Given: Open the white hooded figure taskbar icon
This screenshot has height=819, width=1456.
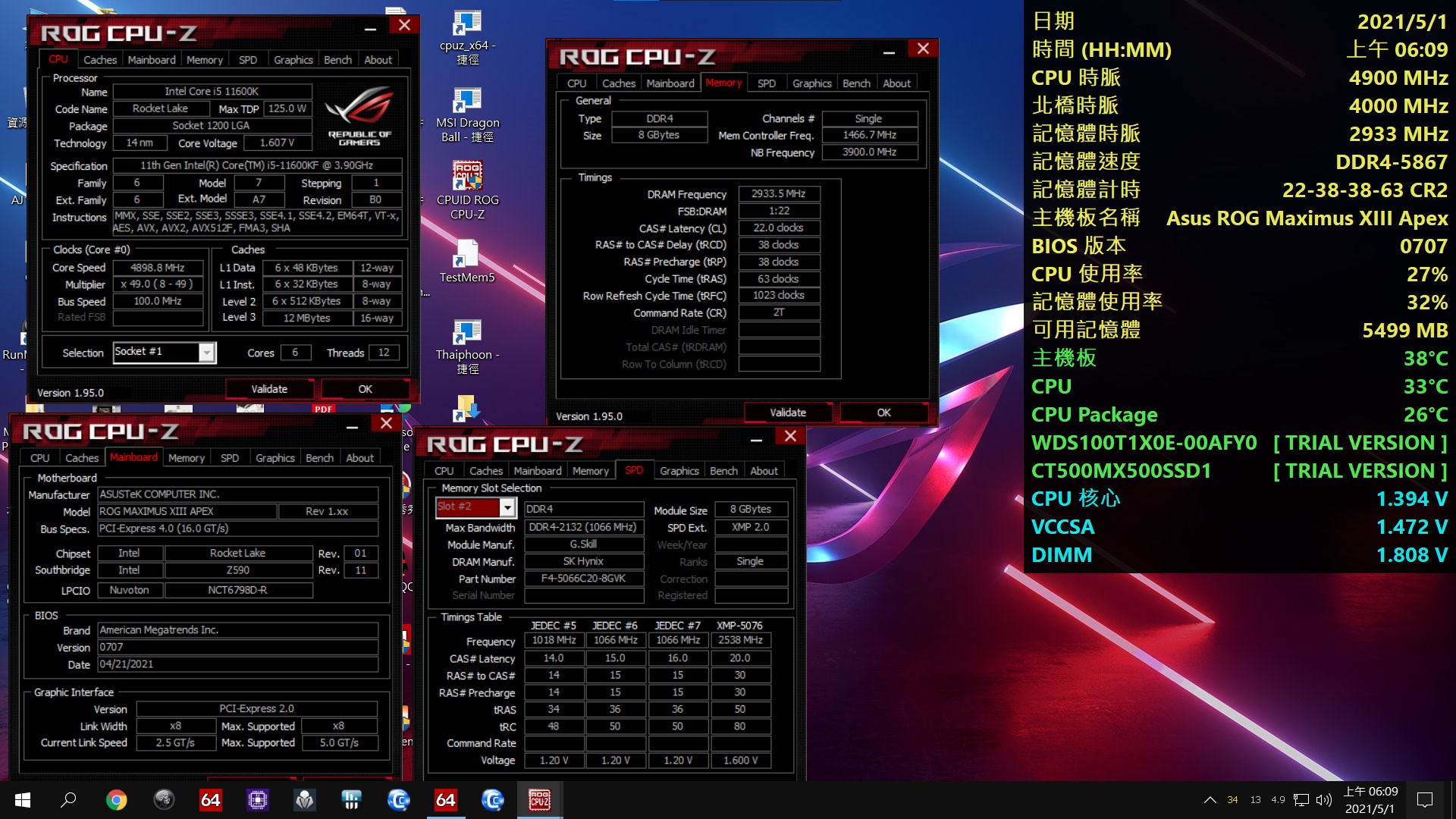Looking at the screenshot, I should pyautogui.click(x=304, y=800).
